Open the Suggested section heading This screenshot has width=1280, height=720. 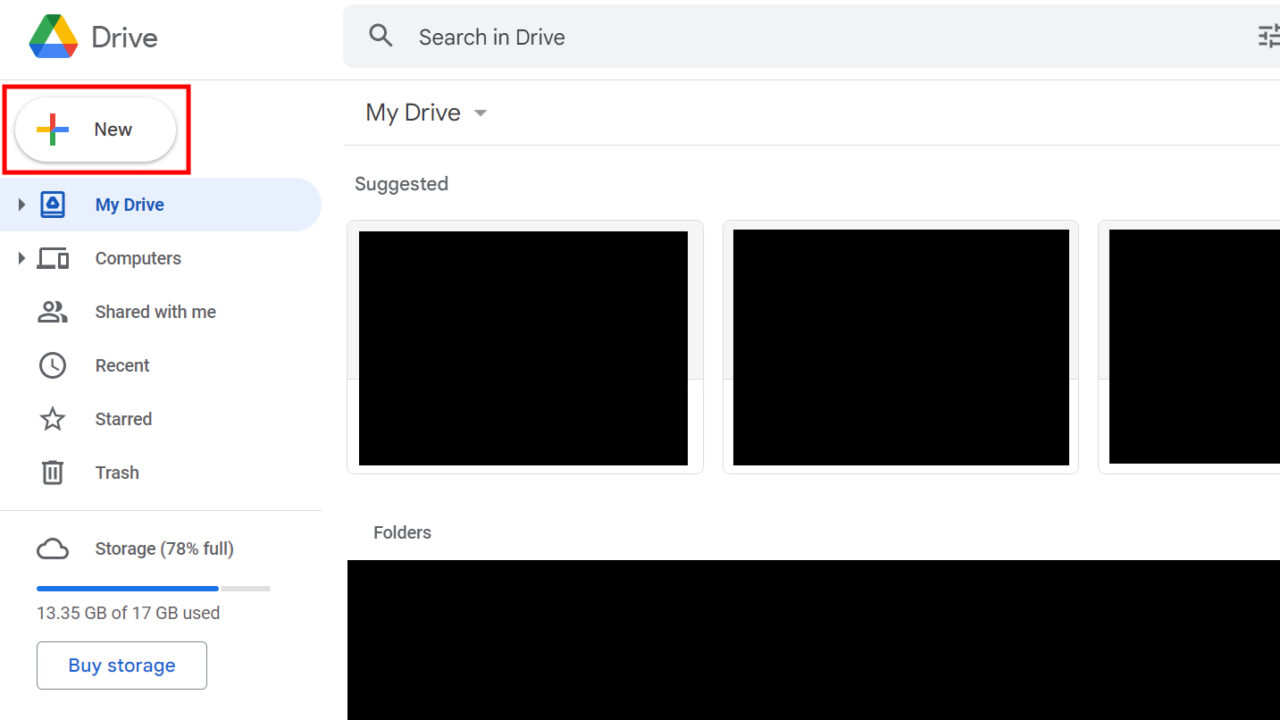(x=401, y=184)
